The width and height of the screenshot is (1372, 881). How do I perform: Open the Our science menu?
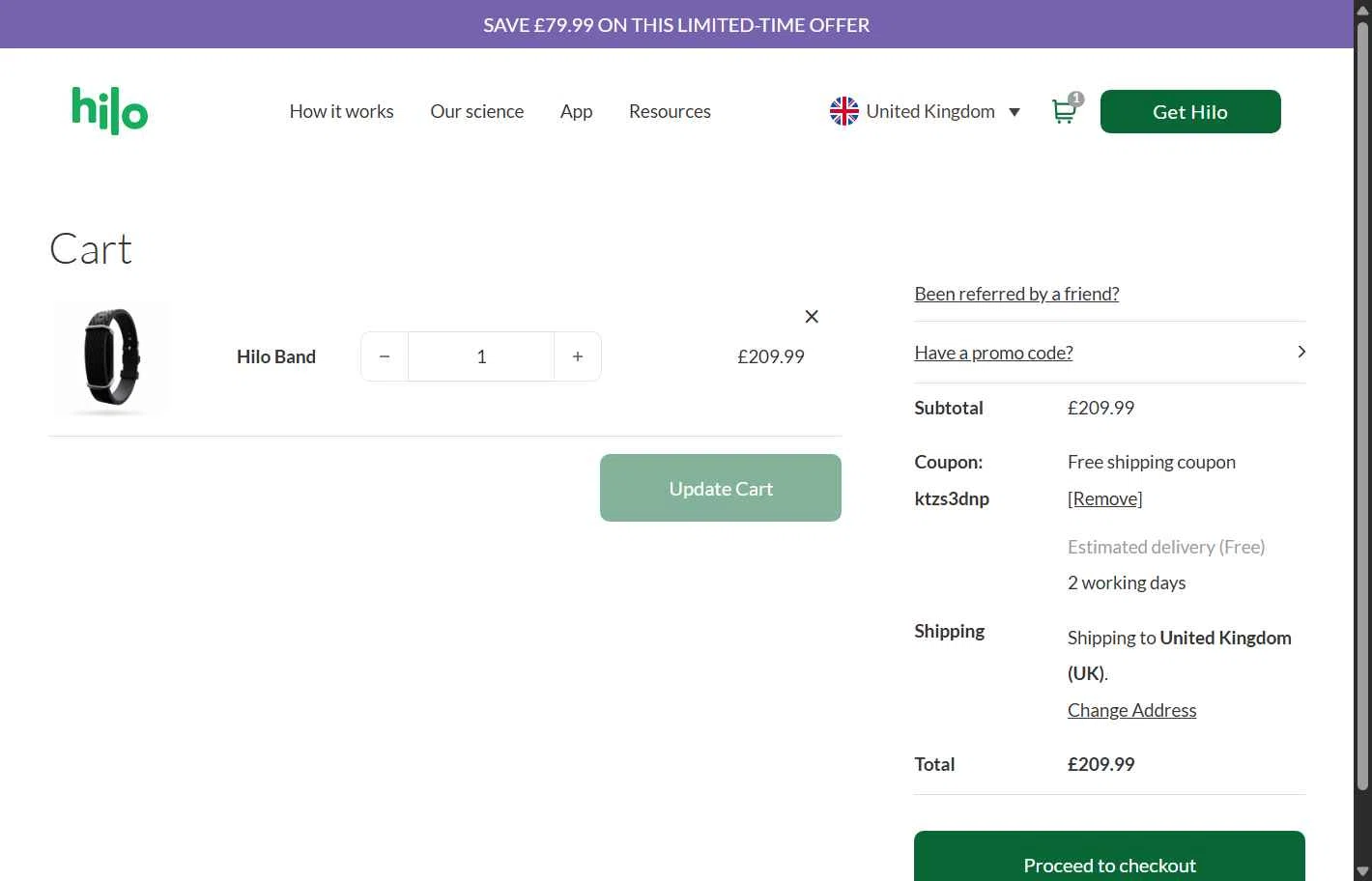click(476, 111)
